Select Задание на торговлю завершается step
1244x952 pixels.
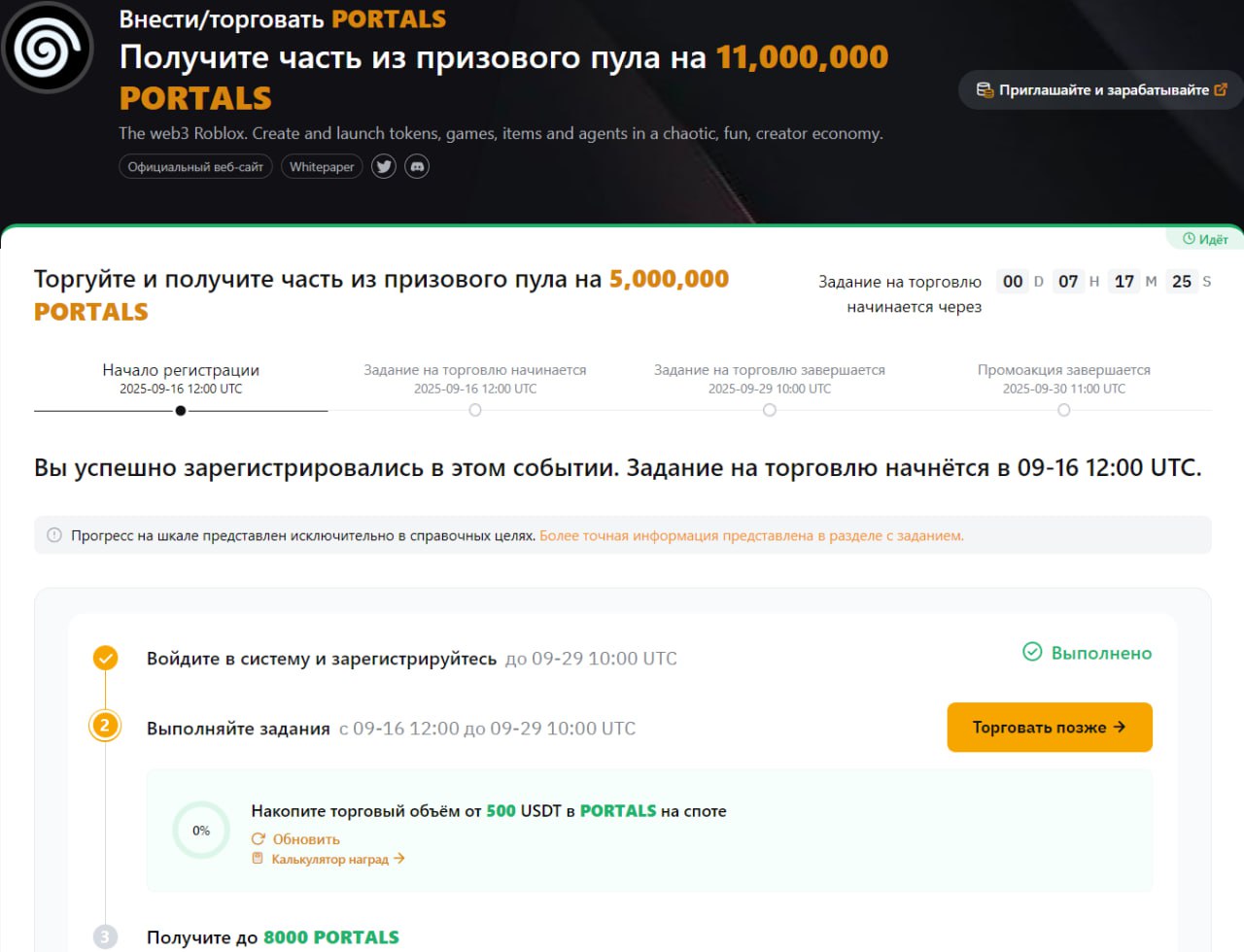pyautogui.click(x=770, y=411)
